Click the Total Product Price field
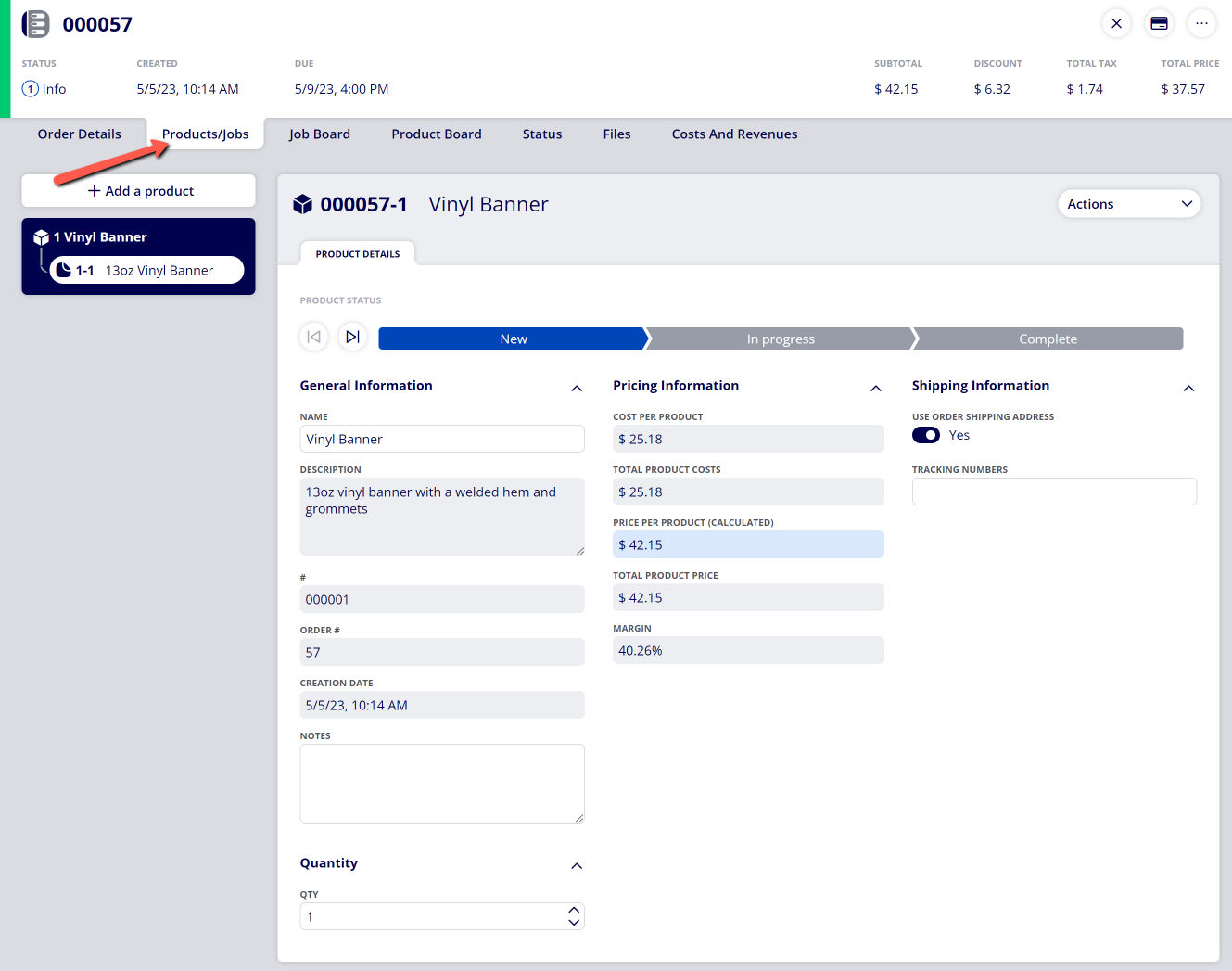 [x=748, y=597]
